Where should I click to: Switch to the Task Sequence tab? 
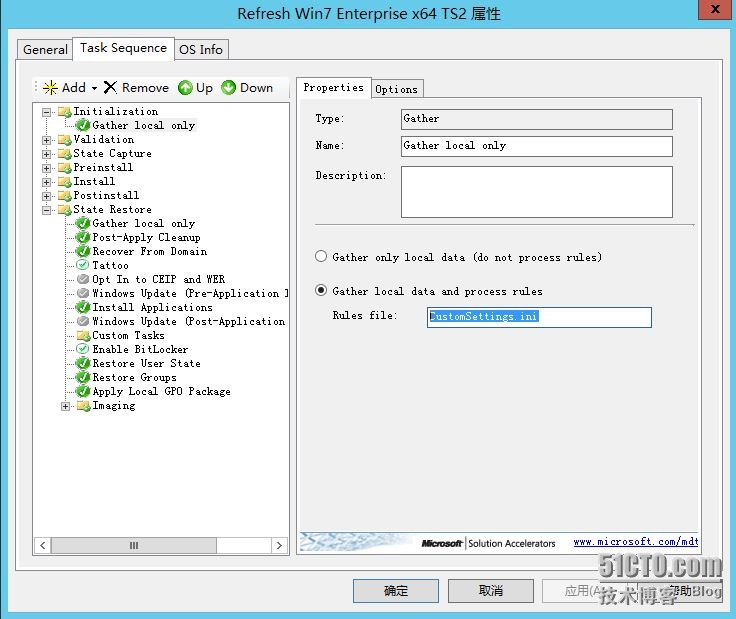click(123, 48)
